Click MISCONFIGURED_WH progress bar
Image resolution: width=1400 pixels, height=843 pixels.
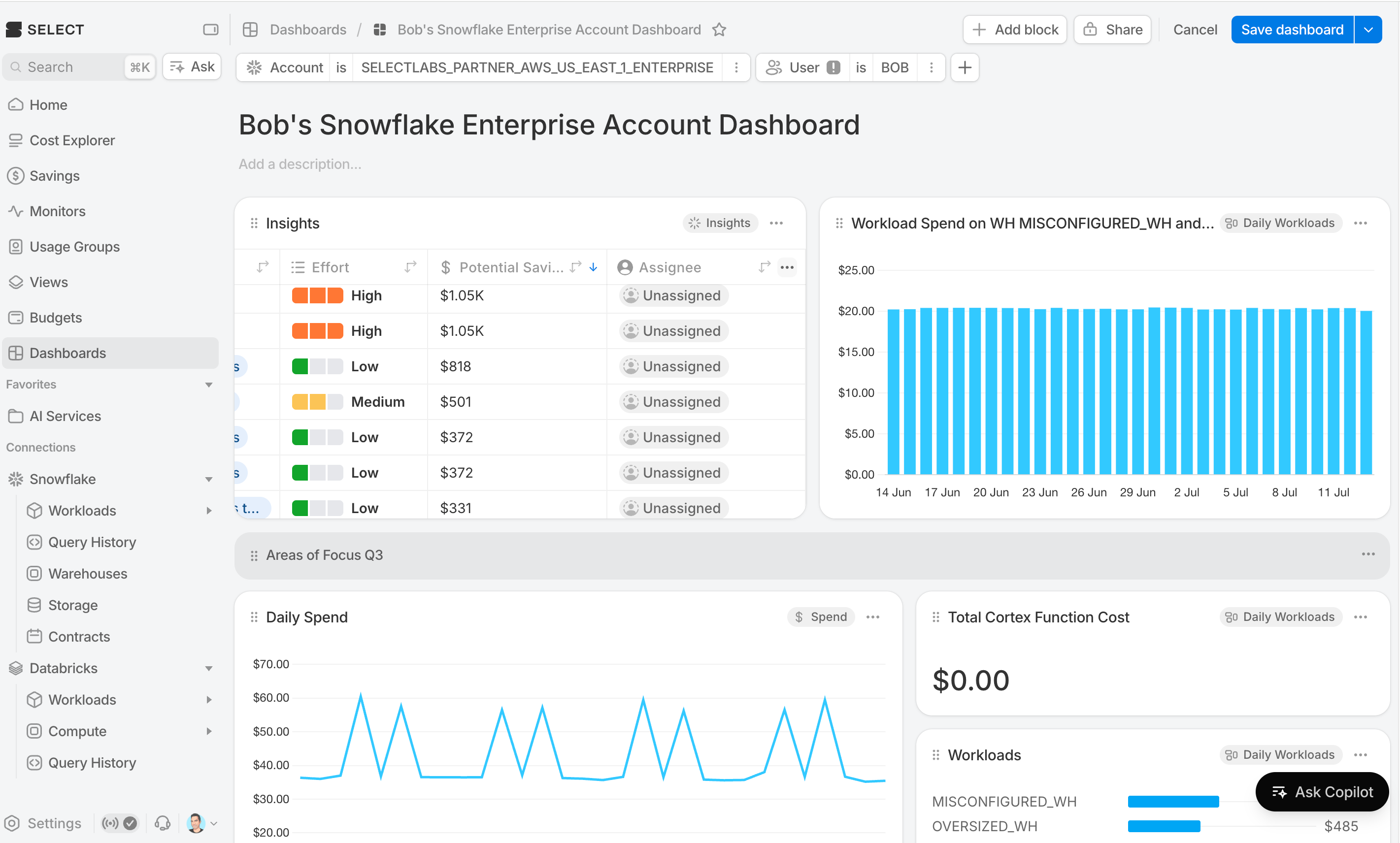1173,802
